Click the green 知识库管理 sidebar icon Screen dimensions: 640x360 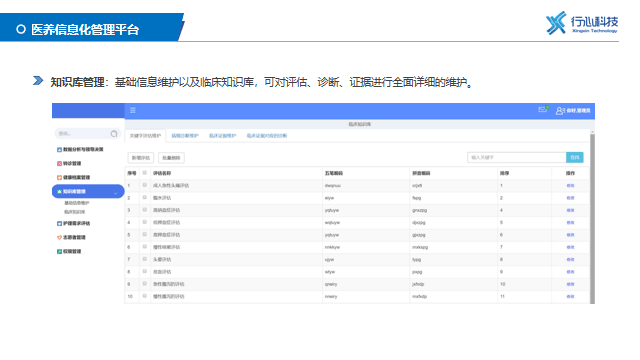59,191
